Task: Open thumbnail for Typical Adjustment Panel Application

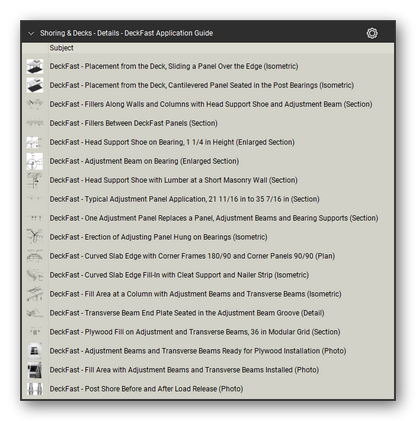Action: 35,199
